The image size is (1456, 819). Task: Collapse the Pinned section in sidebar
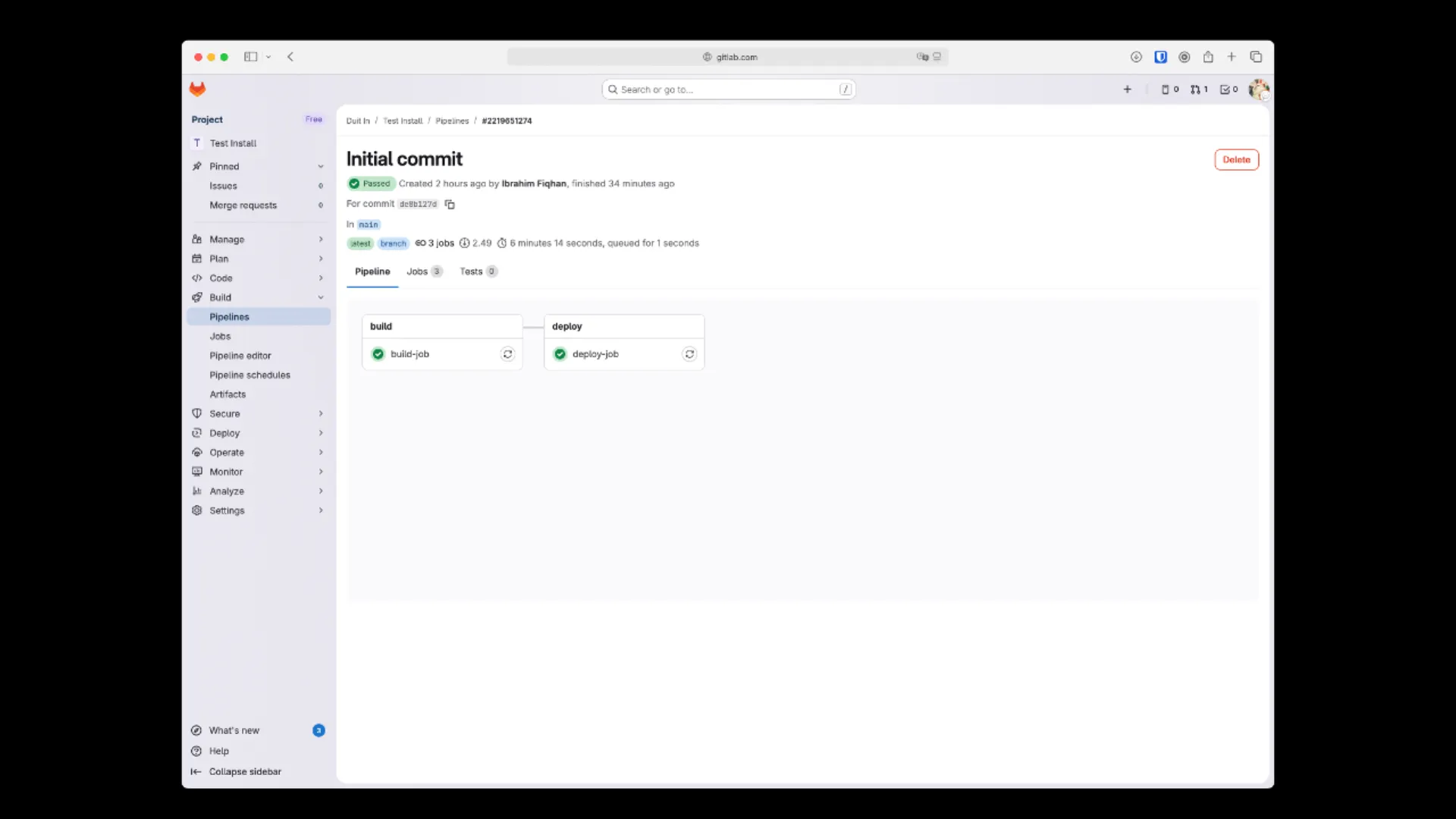(x=321, y=167)
